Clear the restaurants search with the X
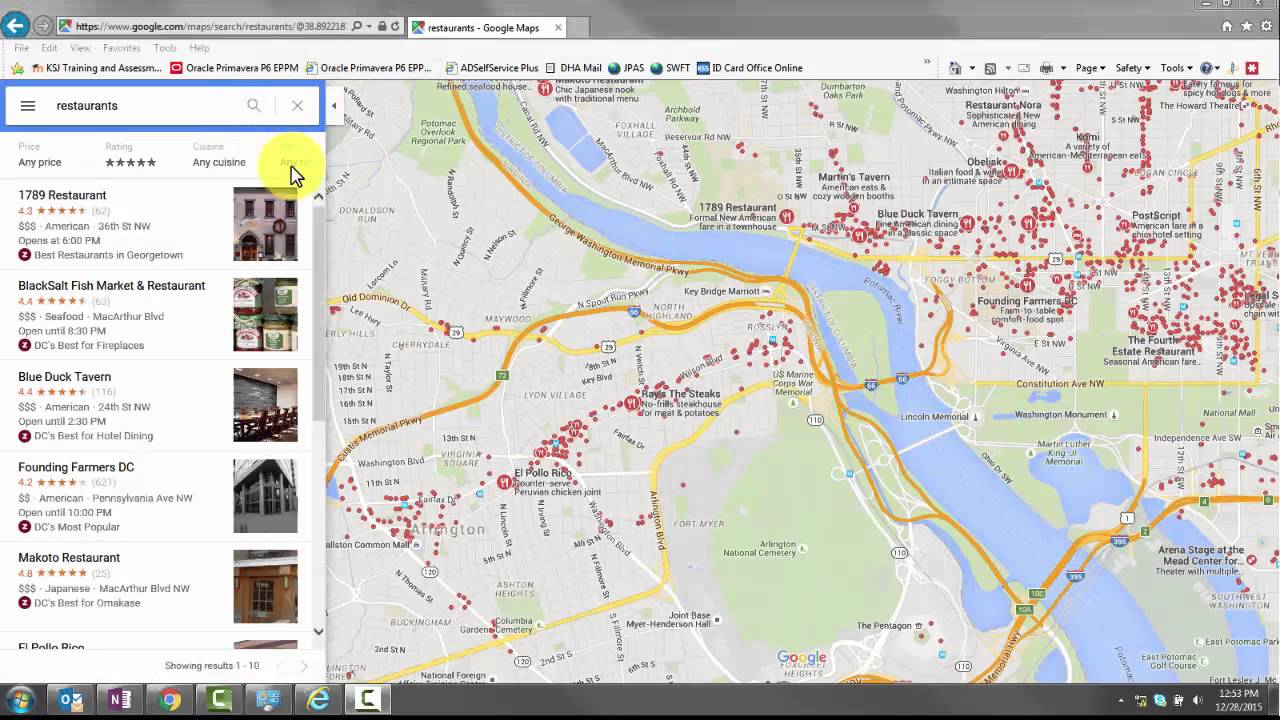Screen dimensions: 1280x720 (x=297, y=105)
